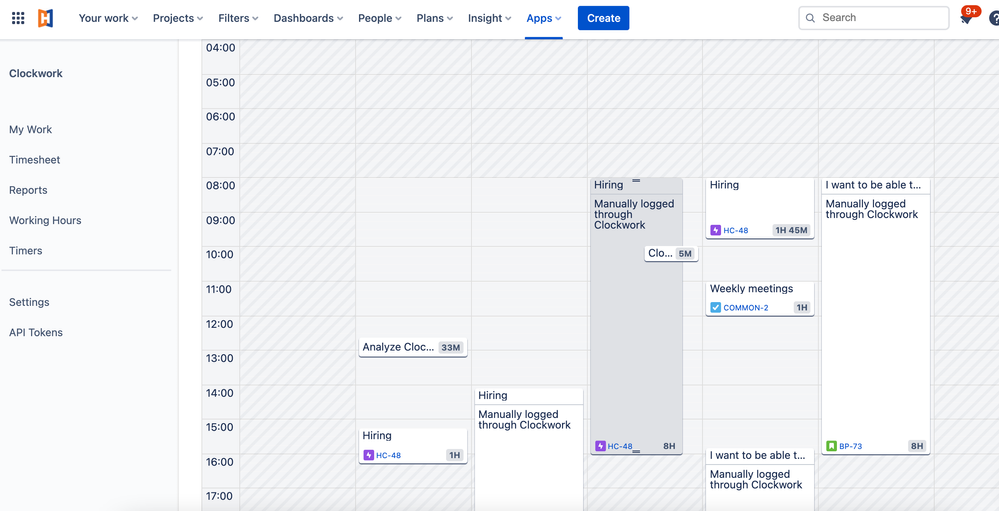Click the blue COMMON-2 checkbox task icon
The image size is (999, 511).
[715, 308]
